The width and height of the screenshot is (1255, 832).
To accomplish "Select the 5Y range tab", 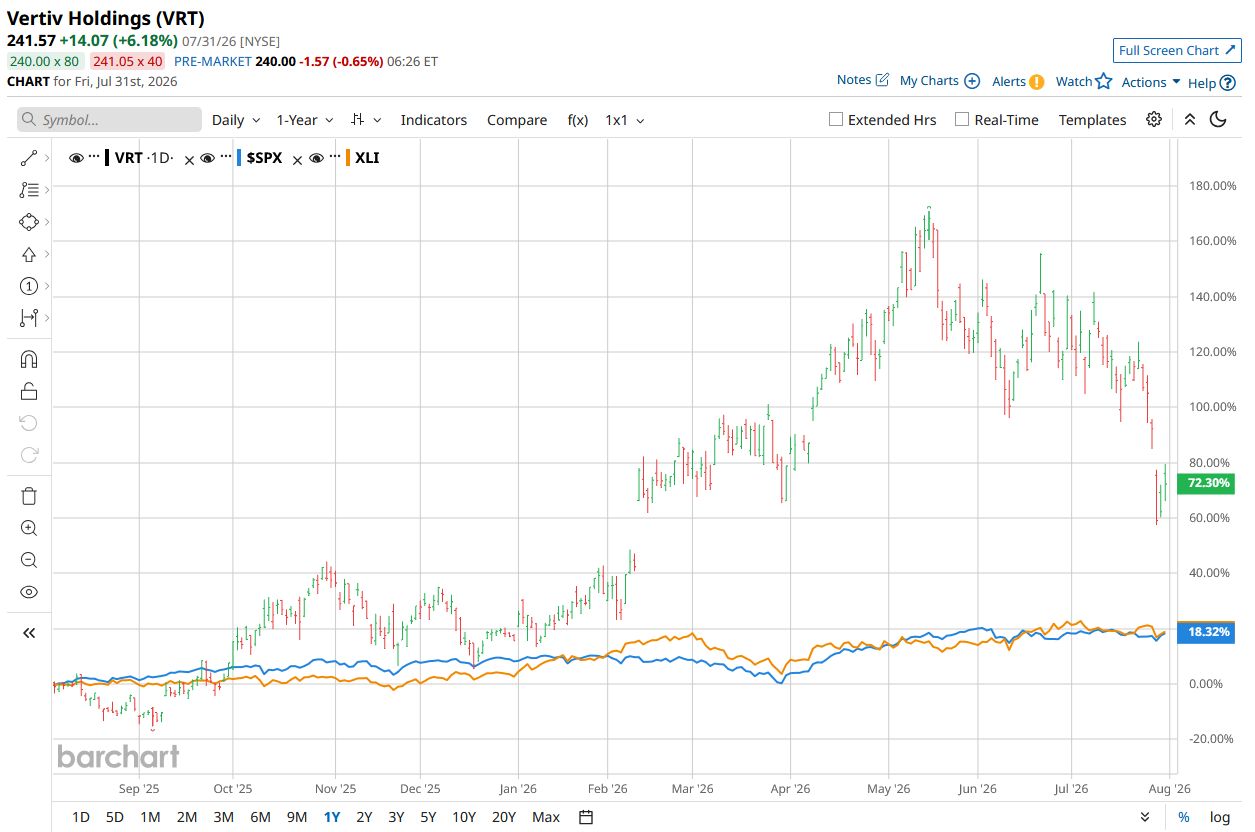I will [x=428, y=817].
